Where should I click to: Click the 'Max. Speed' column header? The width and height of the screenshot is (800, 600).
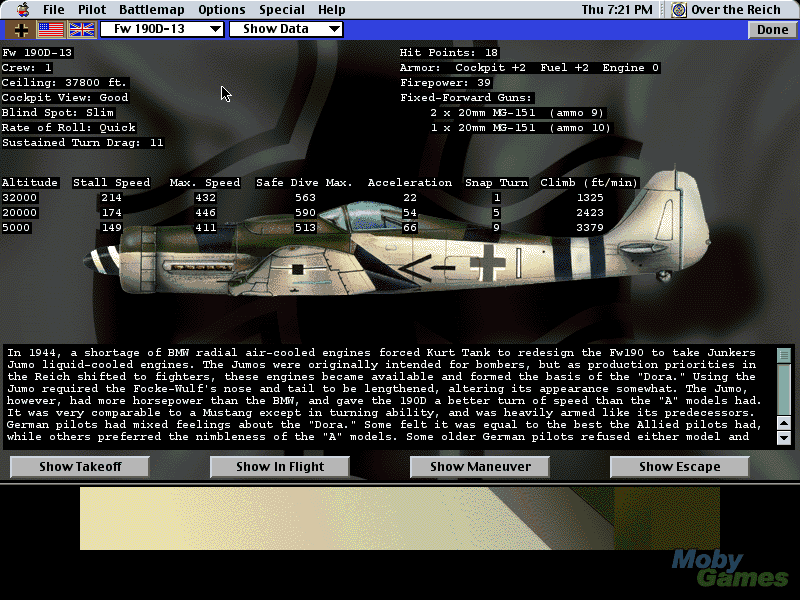(x=205, y=183)
